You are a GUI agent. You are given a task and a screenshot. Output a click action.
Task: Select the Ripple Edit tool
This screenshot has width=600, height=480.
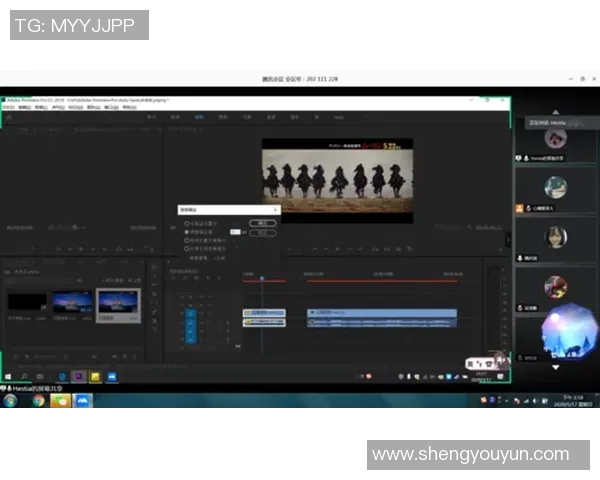click(154, 285)
